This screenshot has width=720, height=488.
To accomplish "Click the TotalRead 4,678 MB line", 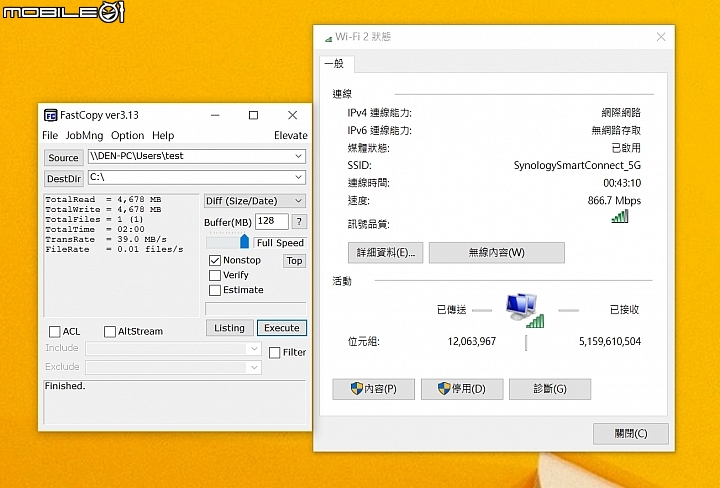I will pos(103,199).
